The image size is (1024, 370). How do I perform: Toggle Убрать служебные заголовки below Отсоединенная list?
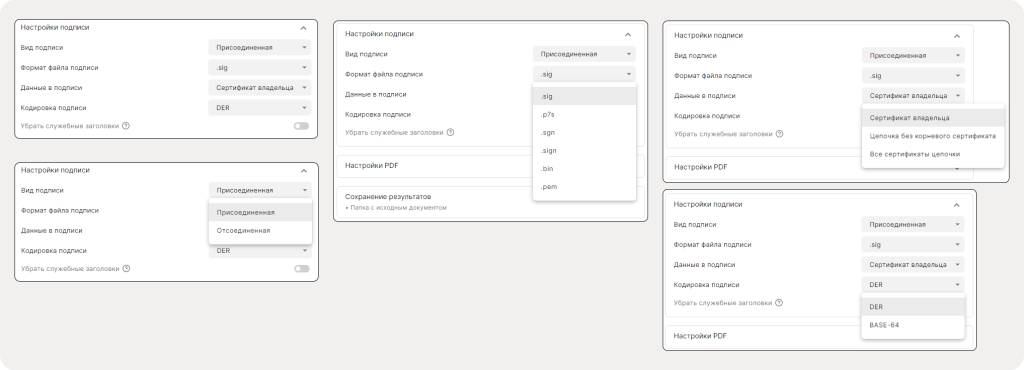pos(301,268)
